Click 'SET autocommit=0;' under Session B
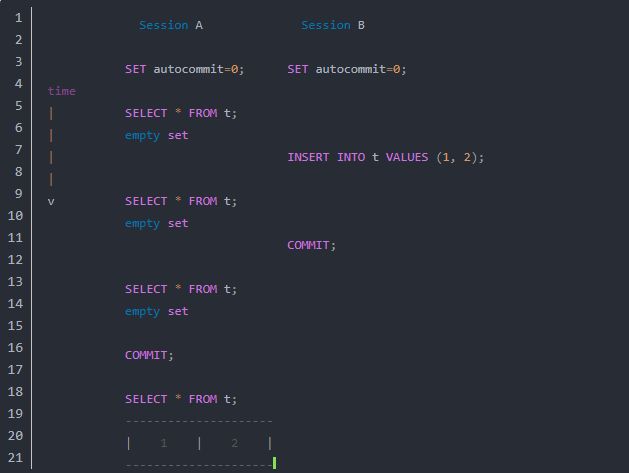The height and width of the screenshot is (473, 629). 347,69
